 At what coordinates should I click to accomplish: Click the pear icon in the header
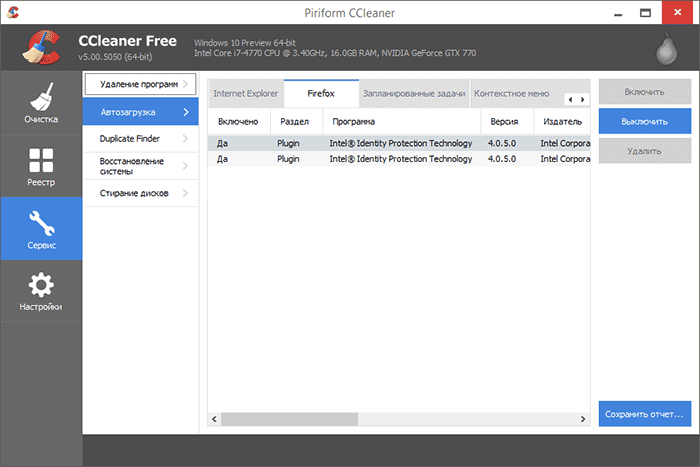(x=667, y=49)
